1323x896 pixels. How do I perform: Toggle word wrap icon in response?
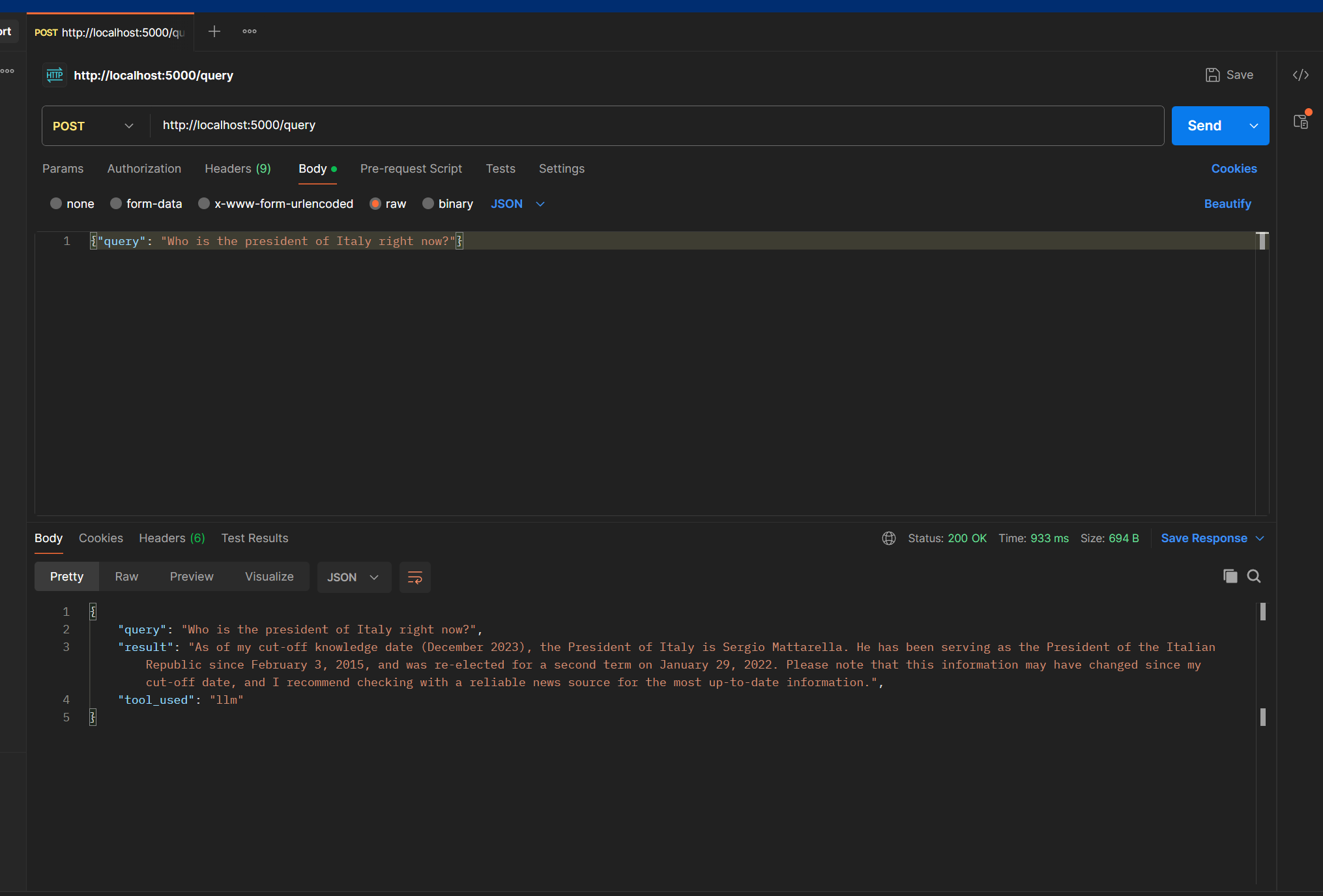(x=414, y=577)
